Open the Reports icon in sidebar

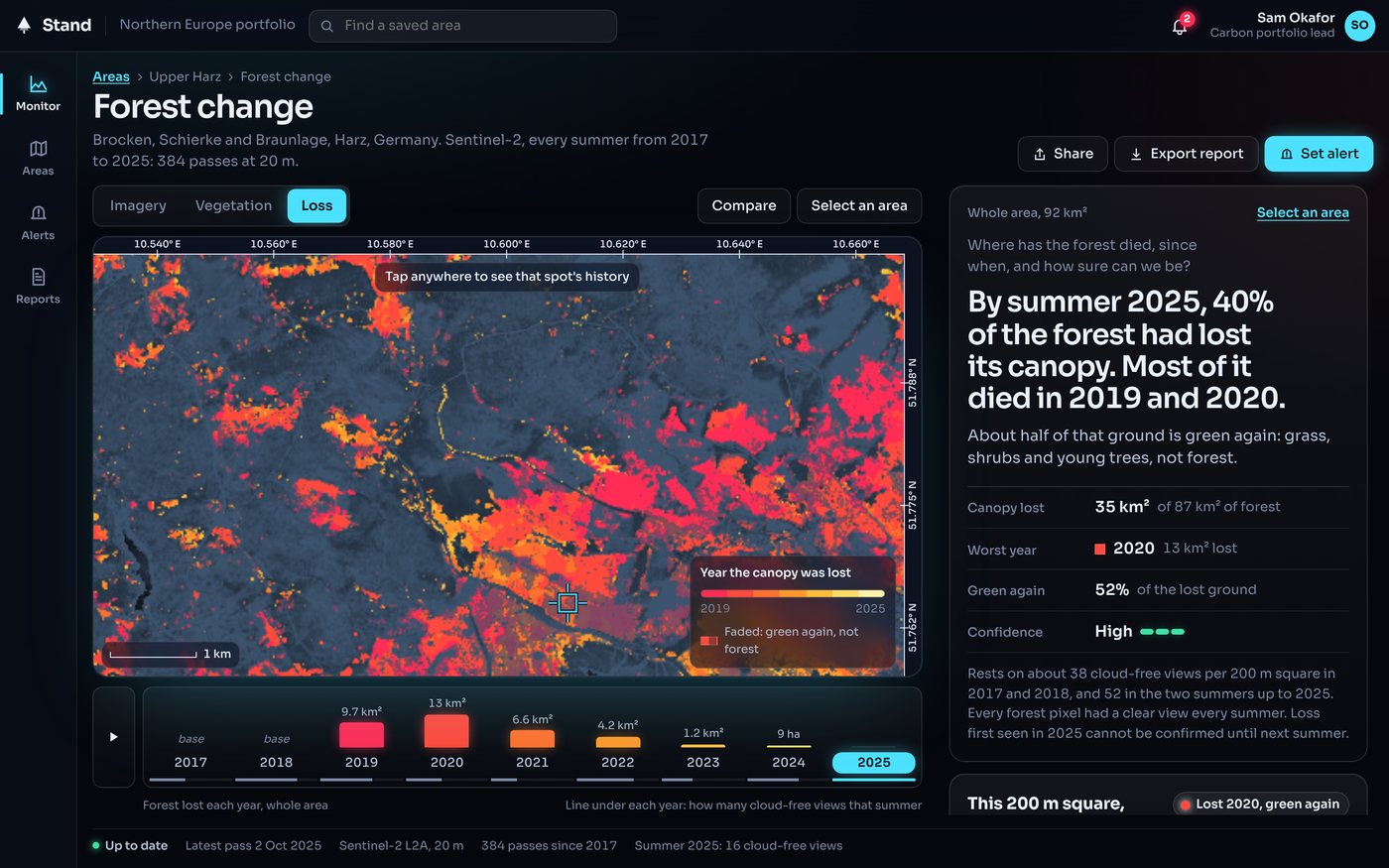point(38,277)
